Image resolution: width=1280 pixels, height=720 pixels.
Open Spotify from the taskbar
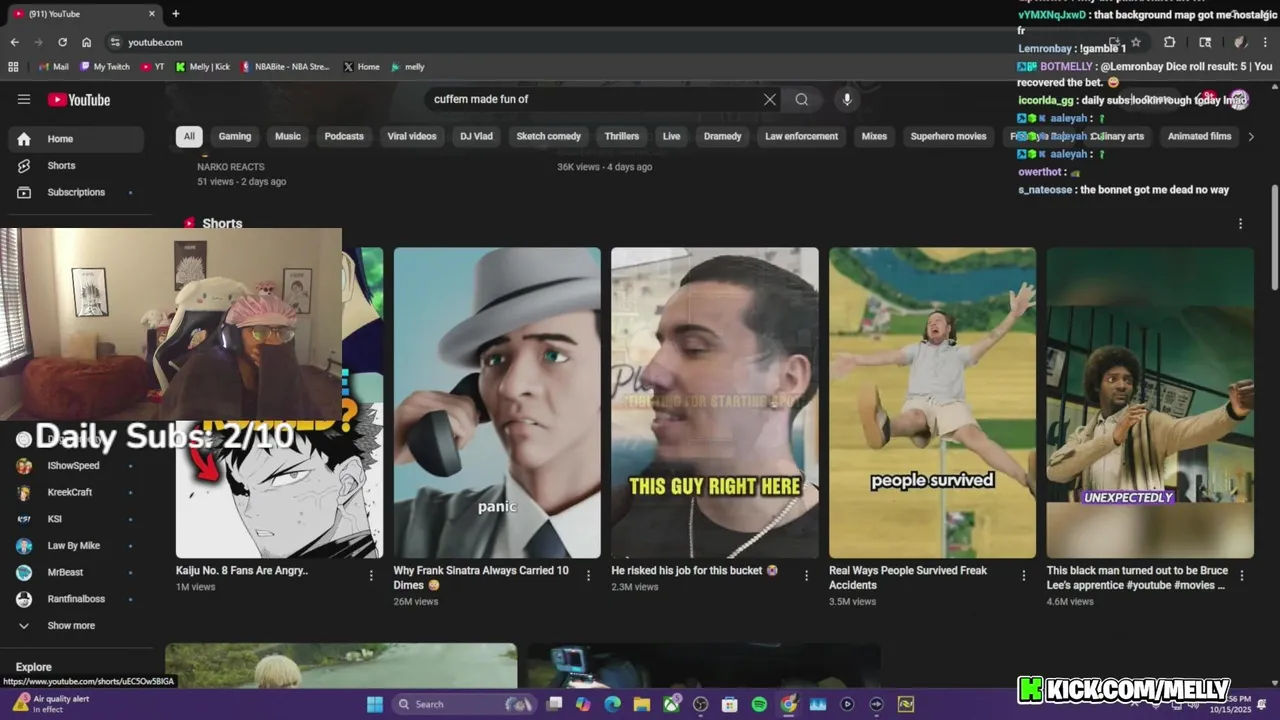(x=759, y=704)
